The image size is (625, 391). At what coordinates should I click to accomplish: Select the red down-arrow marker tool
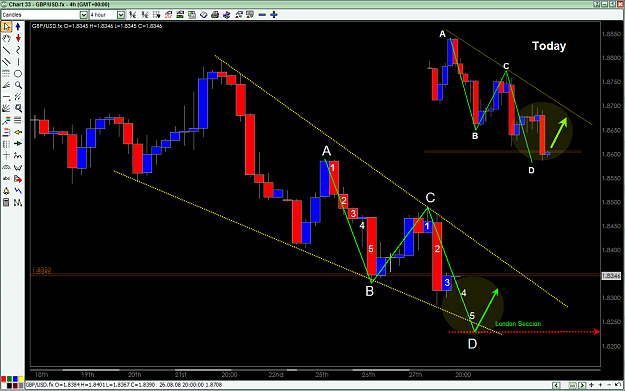(x=18, y=38)
